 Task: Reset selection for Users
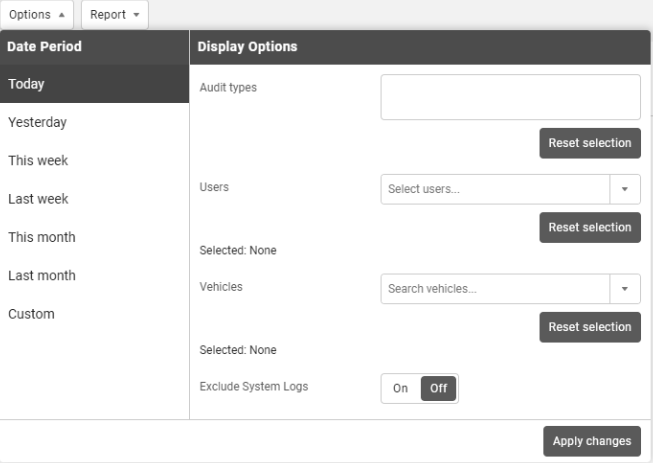[590, 227]
